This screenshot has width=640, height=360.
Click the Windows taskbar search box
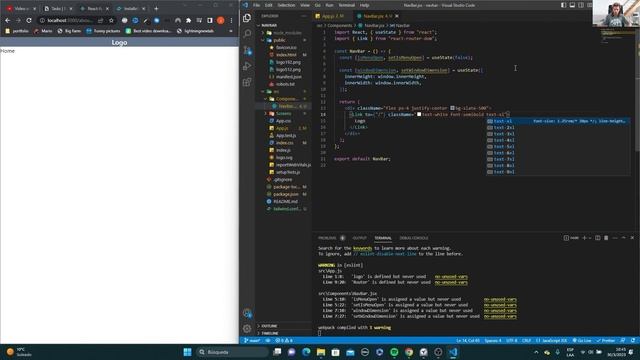tap(233, 352)
